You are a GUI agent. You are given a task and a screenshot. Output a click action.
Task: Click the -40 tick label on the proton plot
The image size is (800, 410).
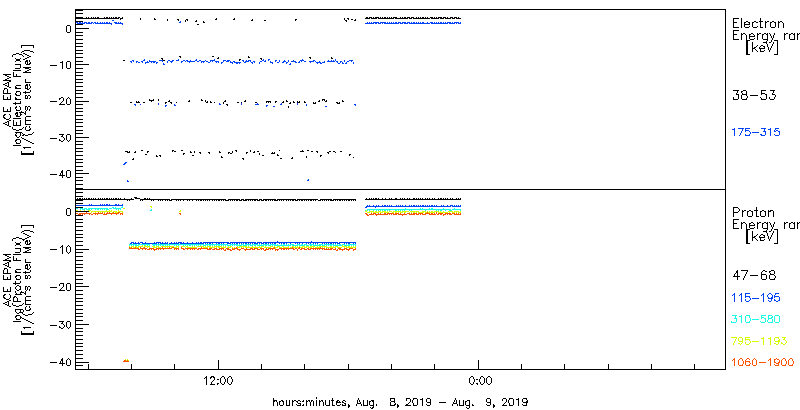pos(60,362)
